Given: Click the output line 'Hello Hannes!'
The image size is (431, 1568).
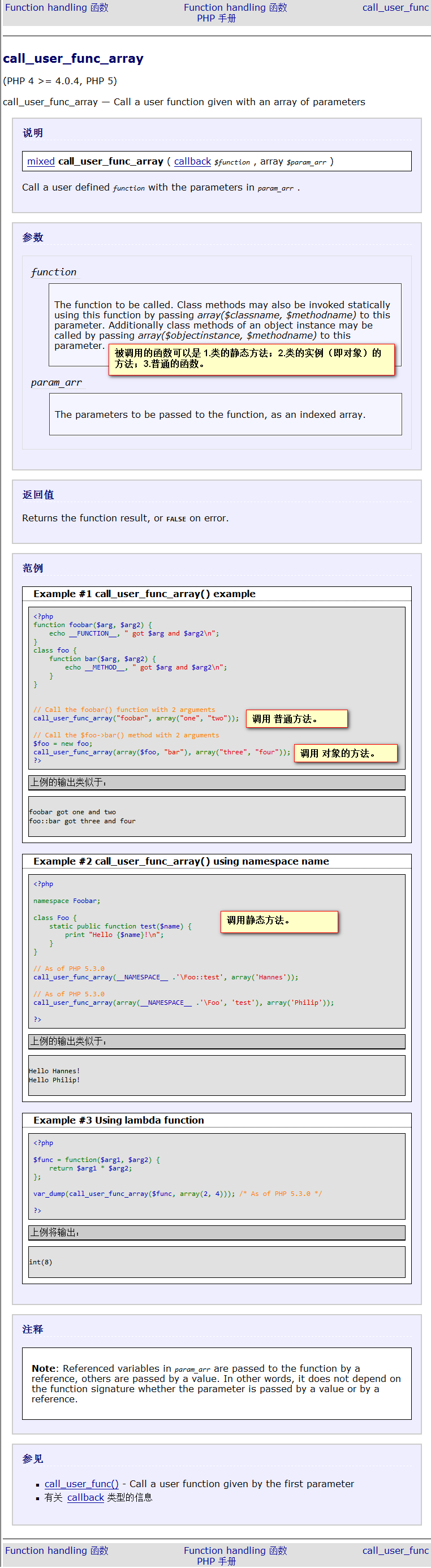Looking at the screenshot, I should pyautogui.click(x=54, y=1071).
